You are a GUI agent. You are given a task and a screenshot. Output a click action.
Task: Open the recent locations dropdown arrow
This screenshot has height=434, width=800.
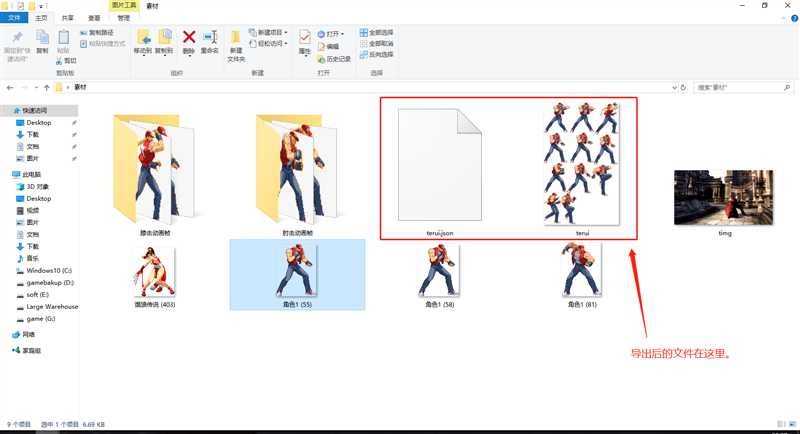[36, 88]
